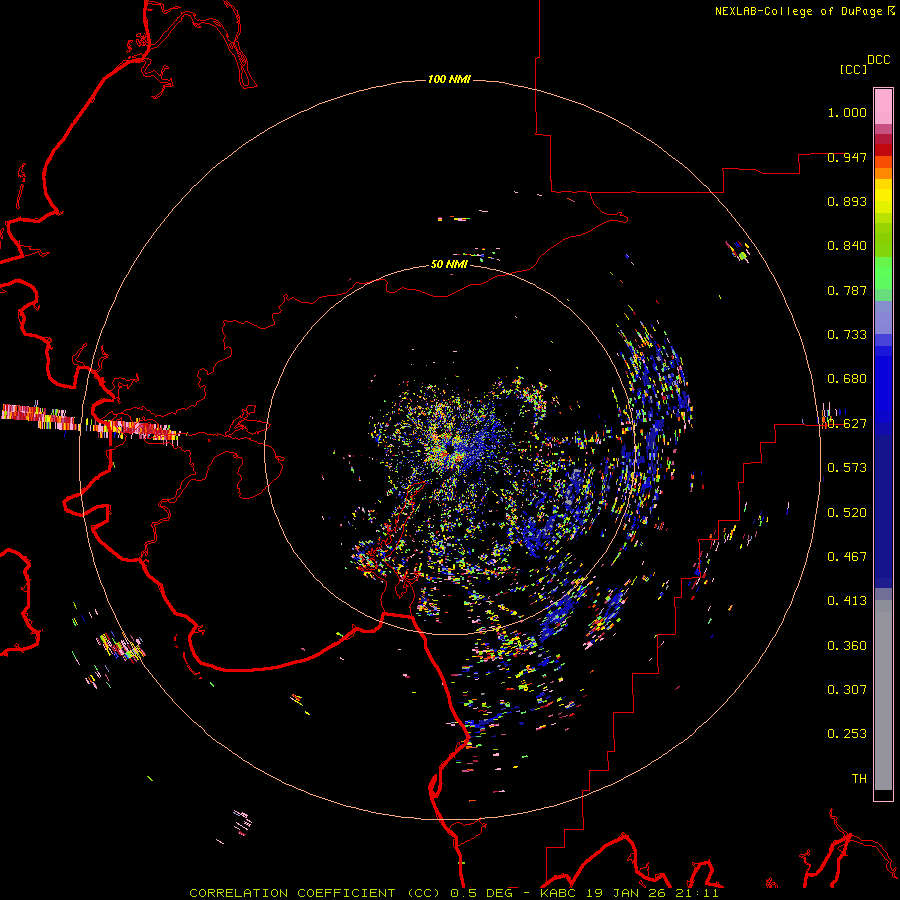
Task: Click the 0.840 scale value
Action: 847,246
